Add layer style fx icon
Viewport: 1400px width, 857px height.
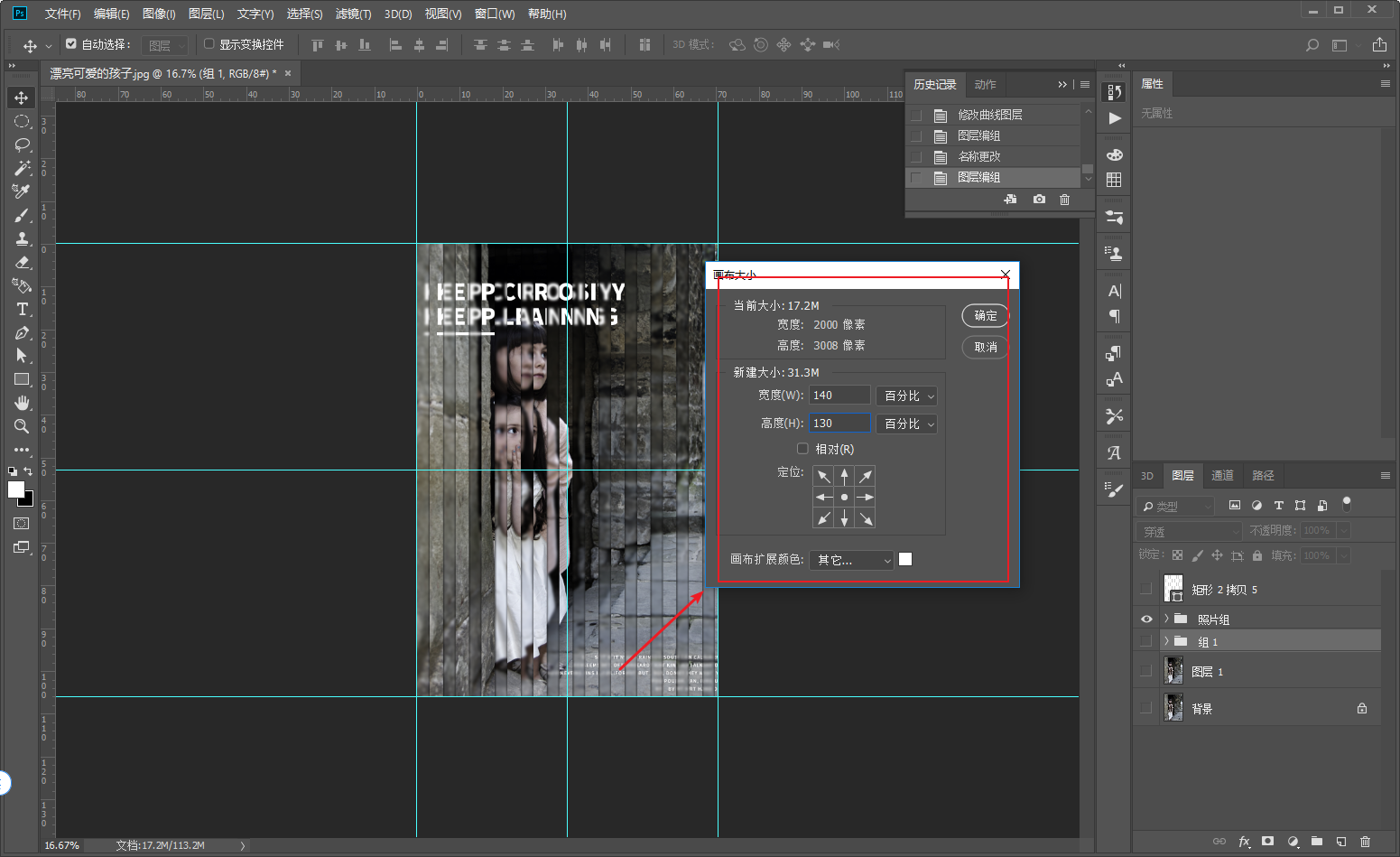coord(1244,841)
